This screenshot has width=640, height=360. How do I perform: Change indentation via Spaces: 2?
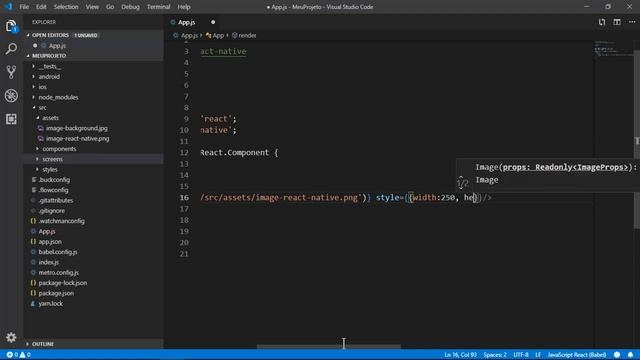click(495, 355)
